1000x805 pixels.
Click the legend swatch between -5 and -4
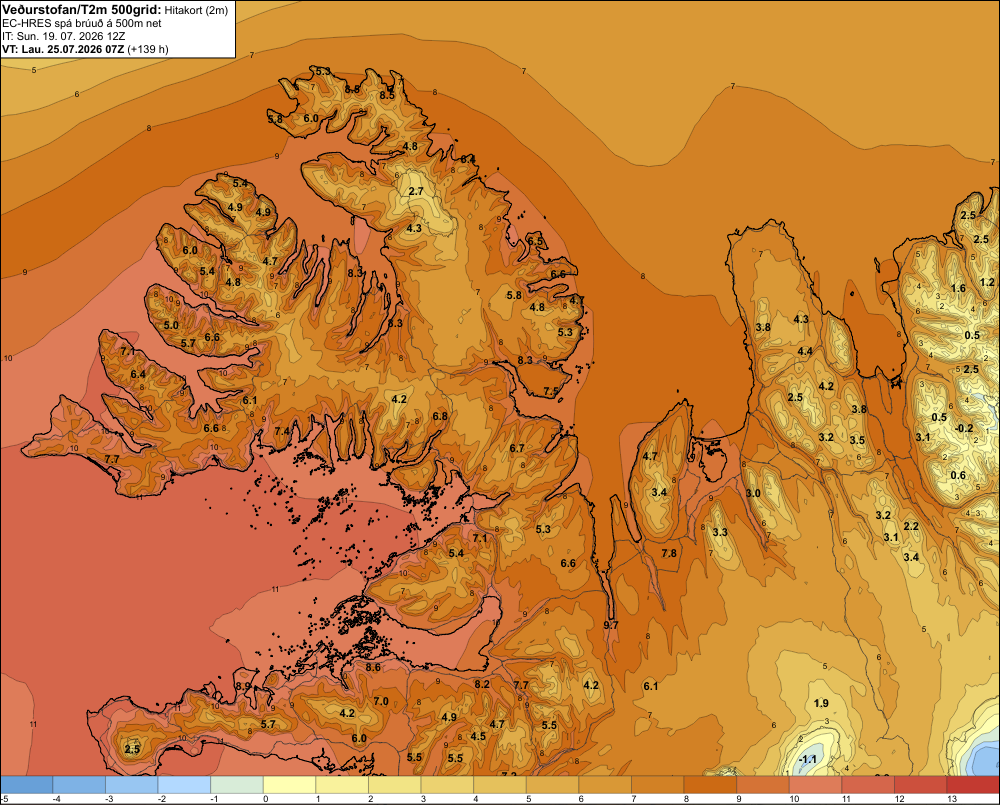(27, 784)
